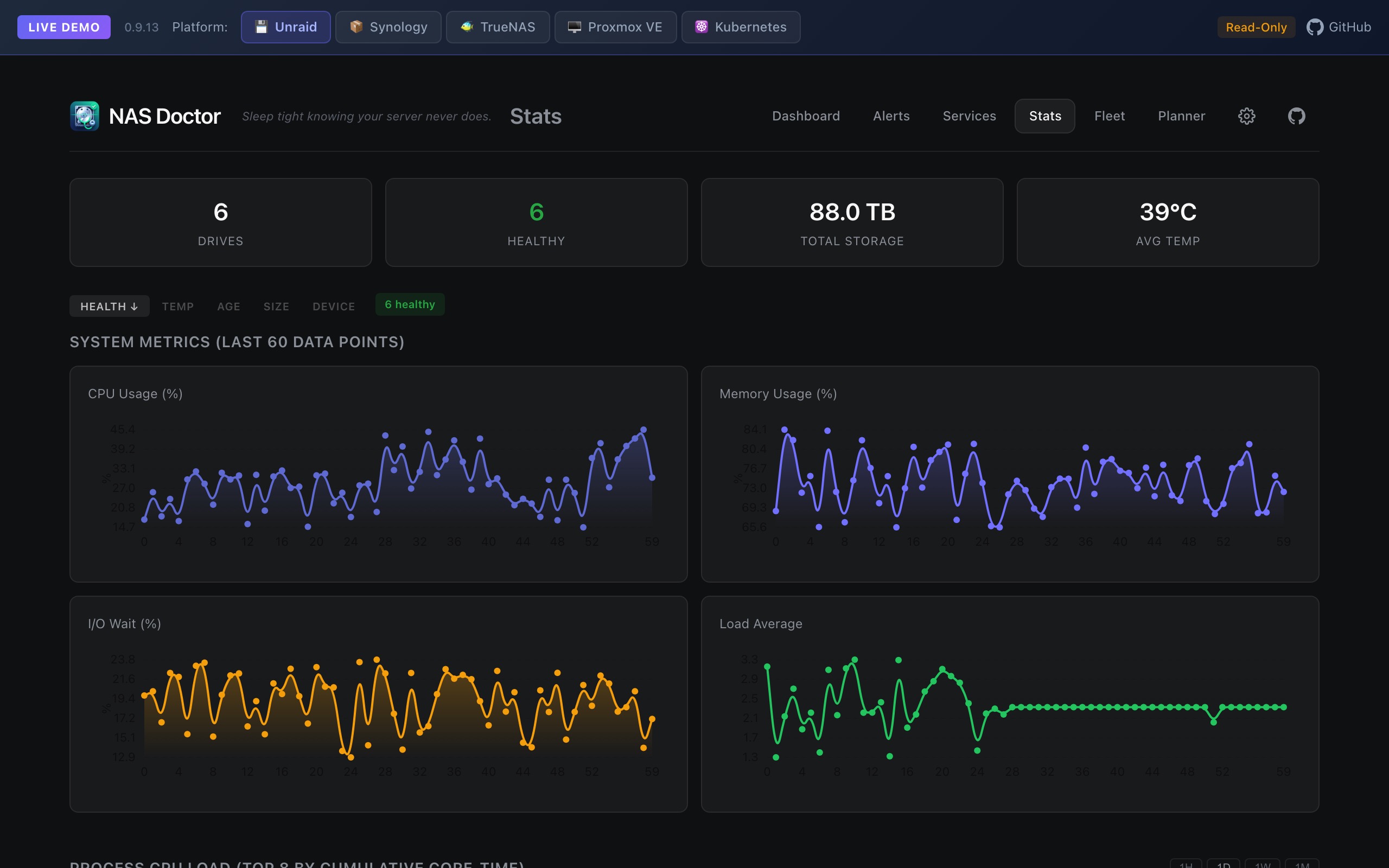Sort drives by AGE
This screenshot has height=868, width=1389.
coord(228,306)
